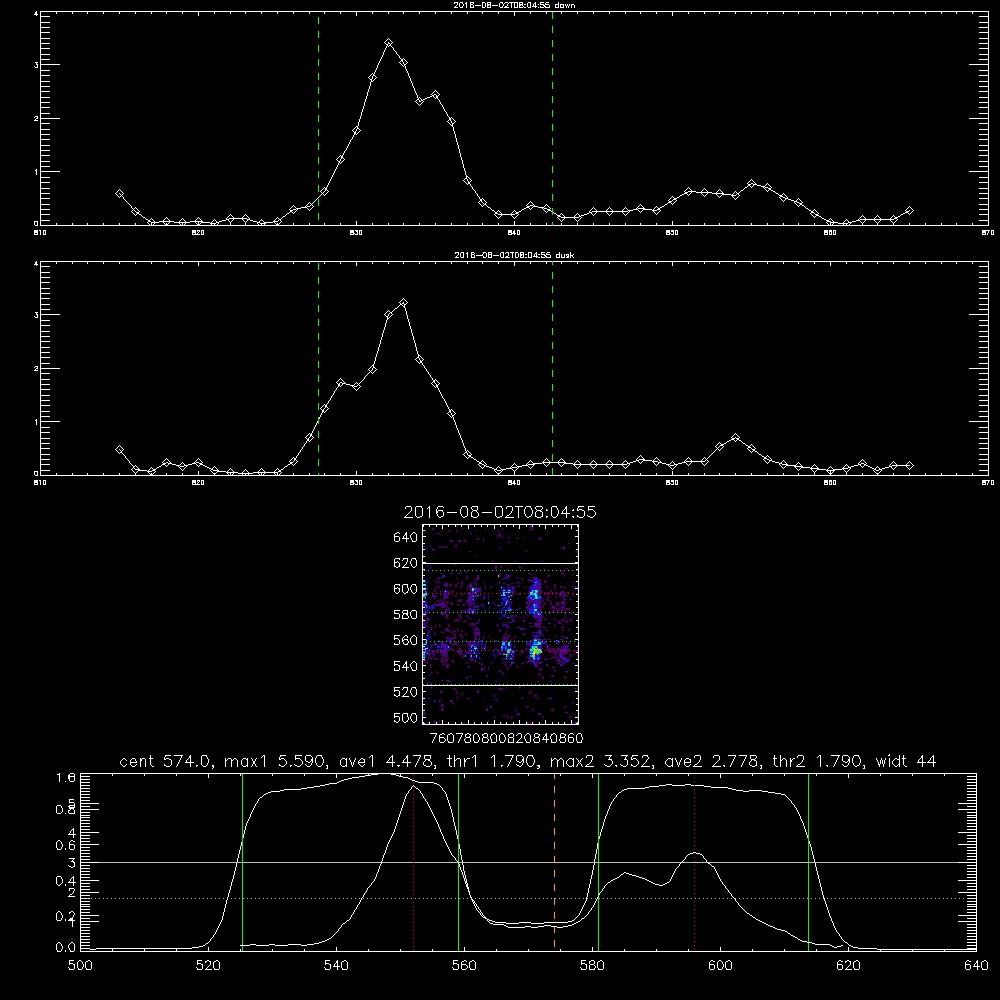This screenshot has height=1000, width=1000.
Task: Click the 640 label on bottom plot x-axis
Action: tap(976, 966)
